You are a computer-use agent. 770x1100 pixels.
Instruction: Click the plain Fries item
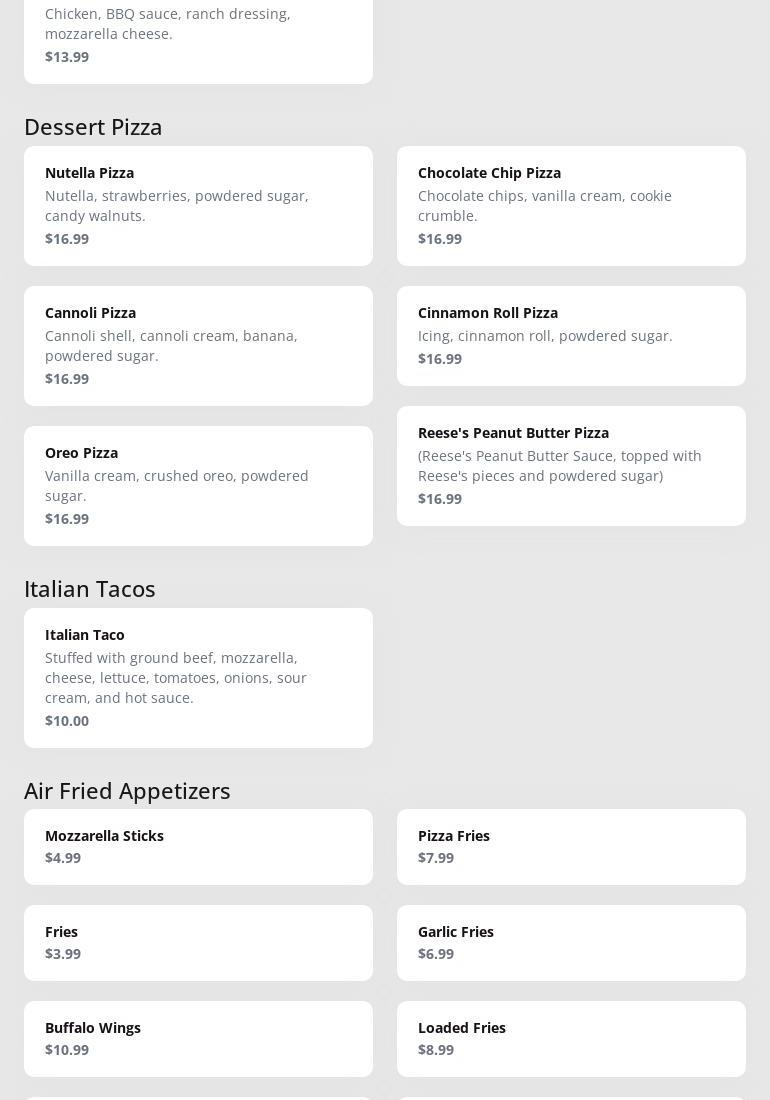198,942
